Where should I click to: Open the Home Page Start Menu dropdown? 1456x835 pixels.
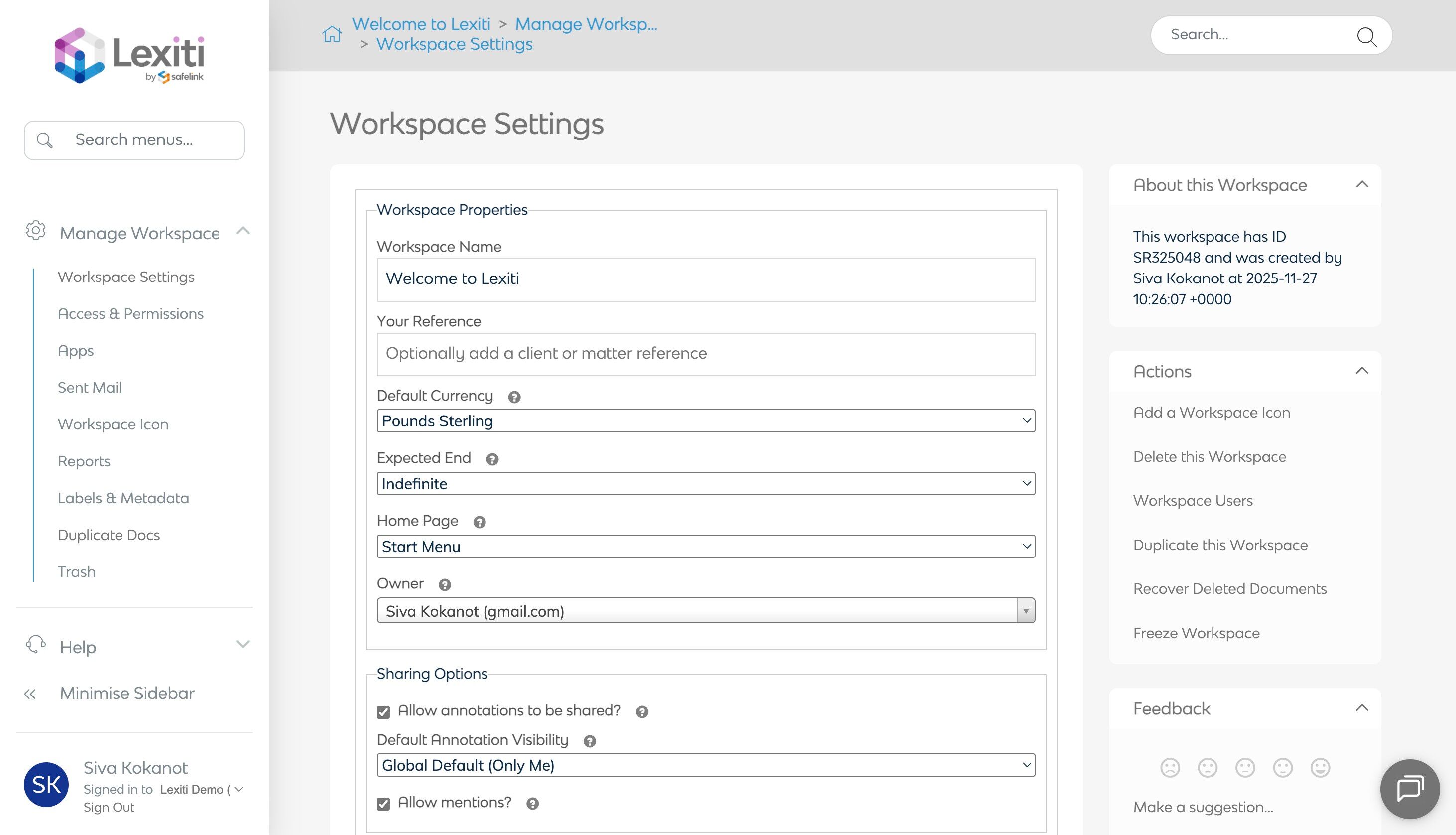[x=706, y=546]
